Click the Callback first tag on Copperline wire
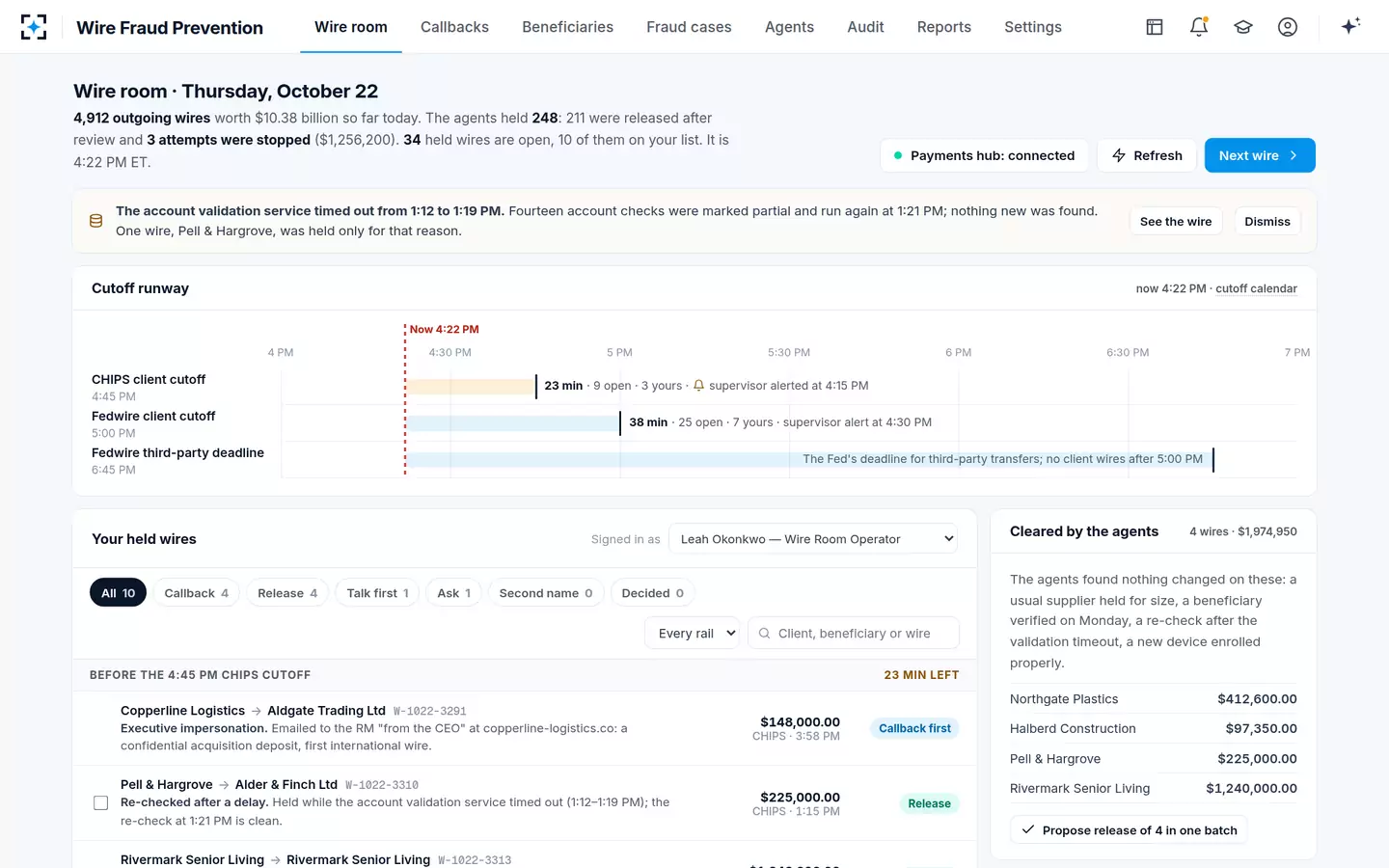Viewport: 1389px width, 868px height. coord(914,728)
